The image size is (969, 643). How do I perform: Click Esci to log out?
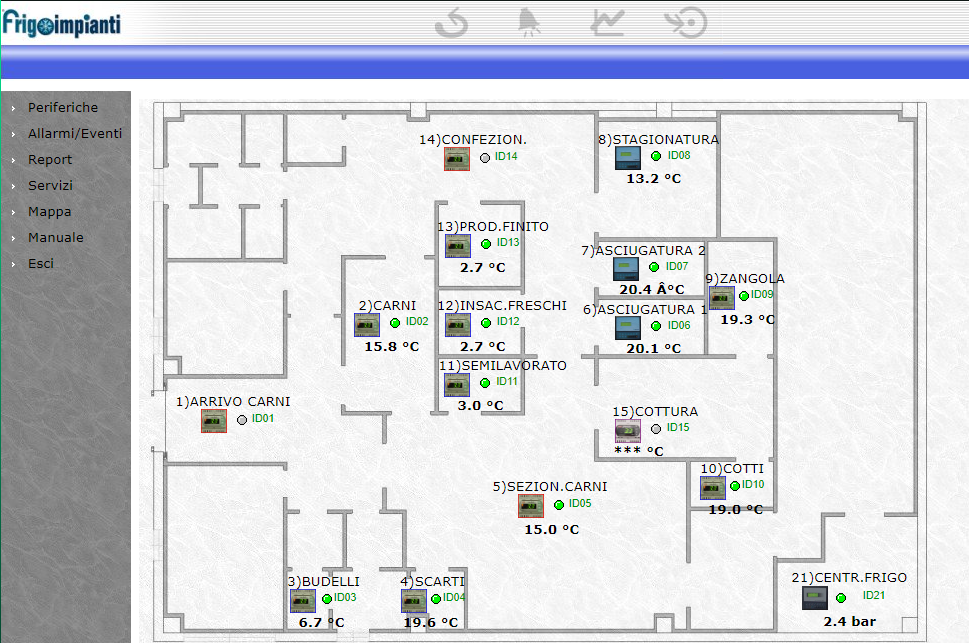click(x=41, y=263)
